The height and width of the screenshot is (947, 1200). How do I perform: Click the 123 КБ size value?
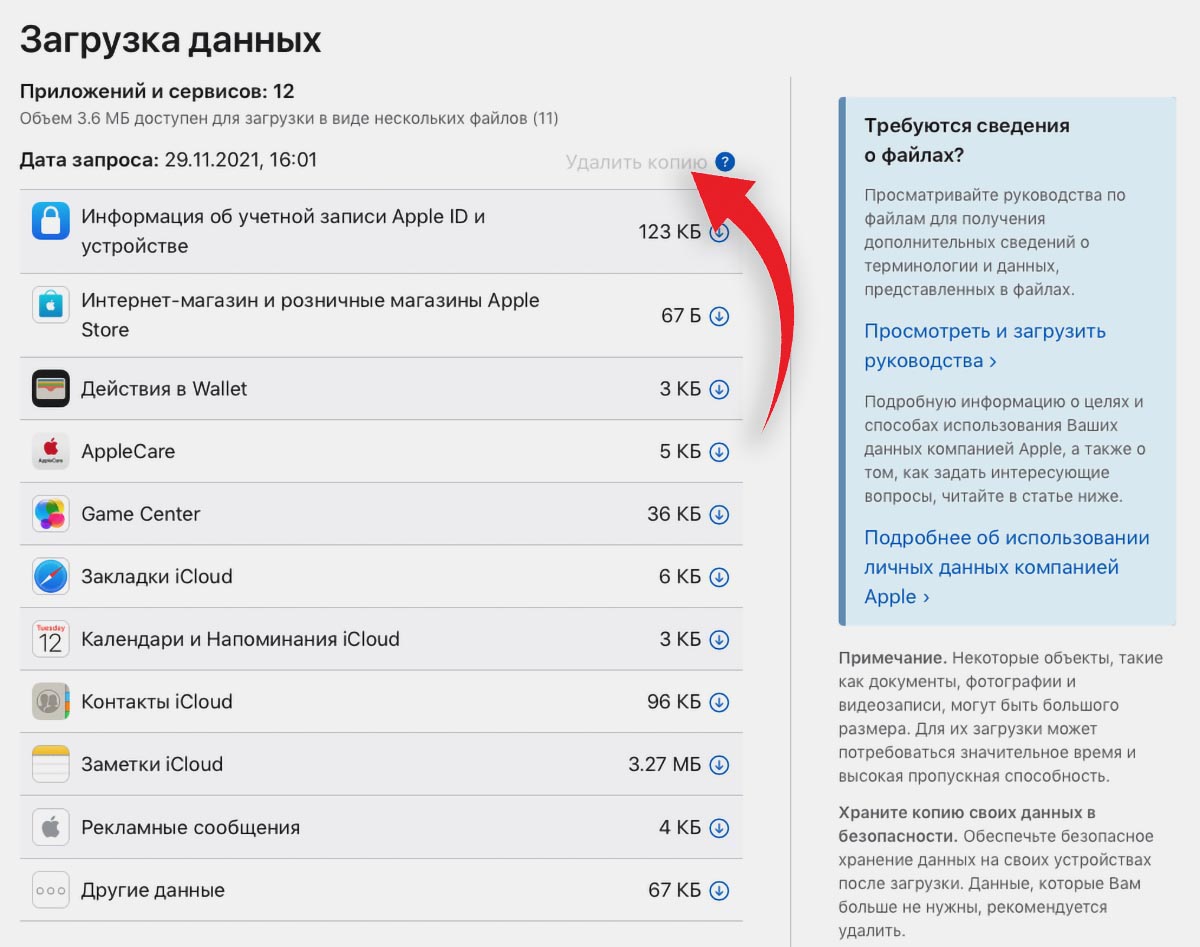[670, 232]
